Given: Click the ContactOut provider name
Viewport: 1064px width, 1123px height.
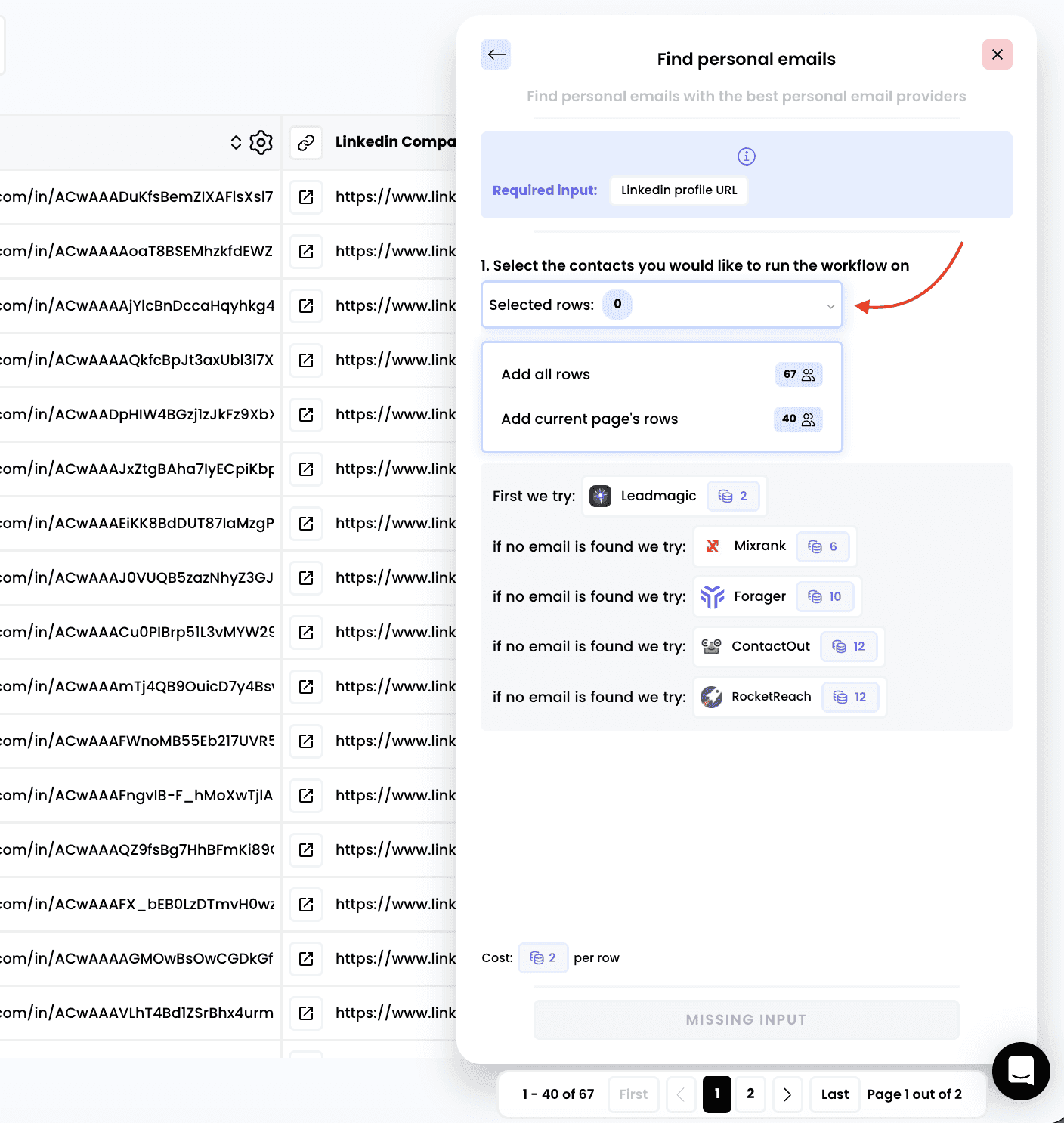Looking at the screenshot, I should pos(771,646).
